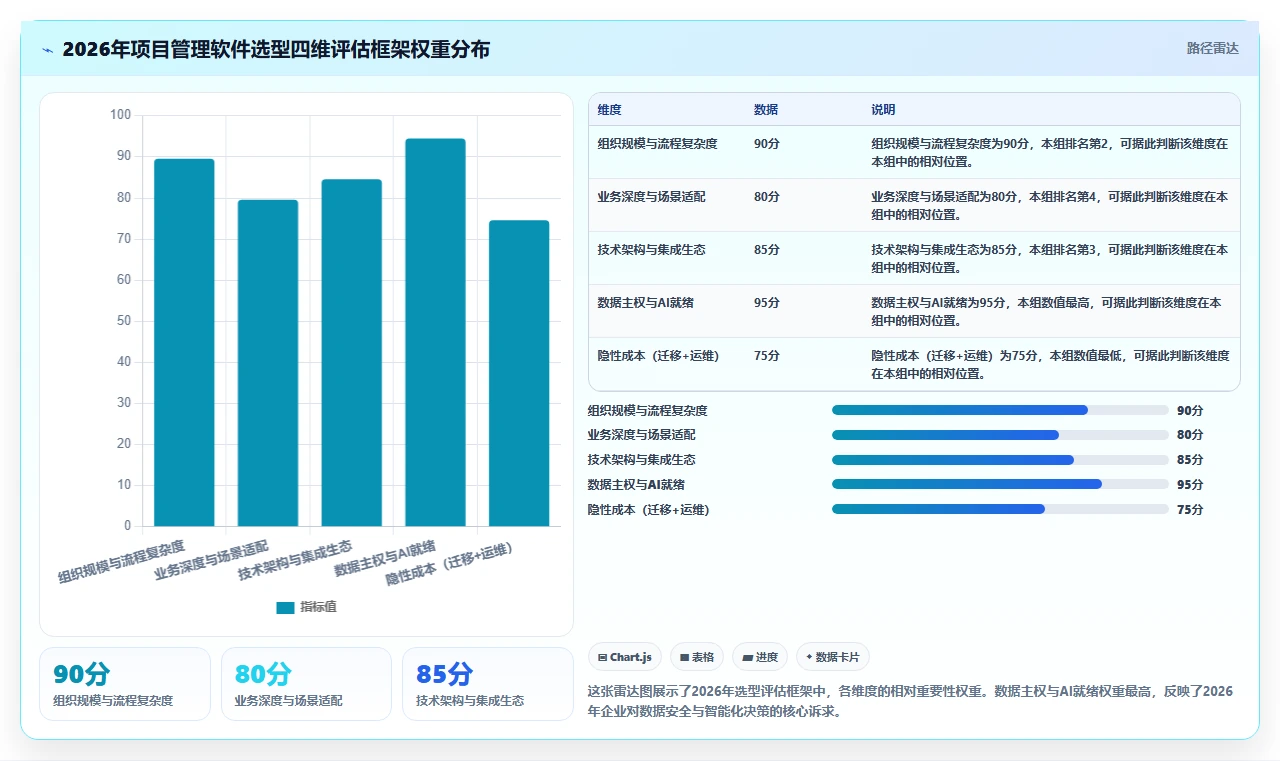Viewport: 1280px width, 761px height.
Task: Click the Chart.js chip icon
Action: (x=602, y=657)
